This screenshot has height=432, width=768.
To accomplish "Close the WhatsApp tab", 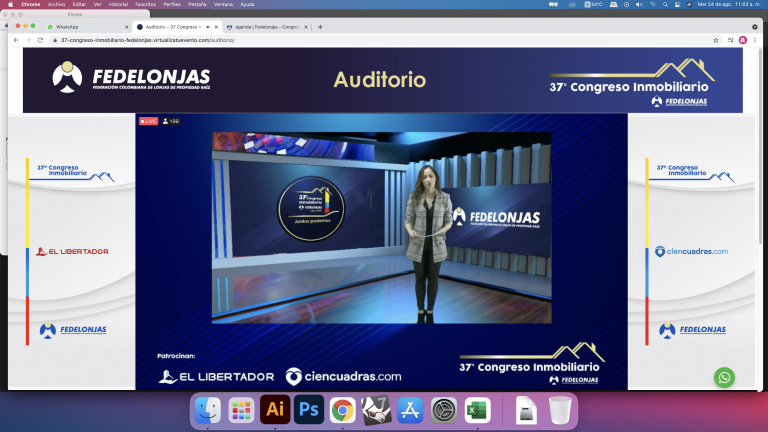I will 126,27.
